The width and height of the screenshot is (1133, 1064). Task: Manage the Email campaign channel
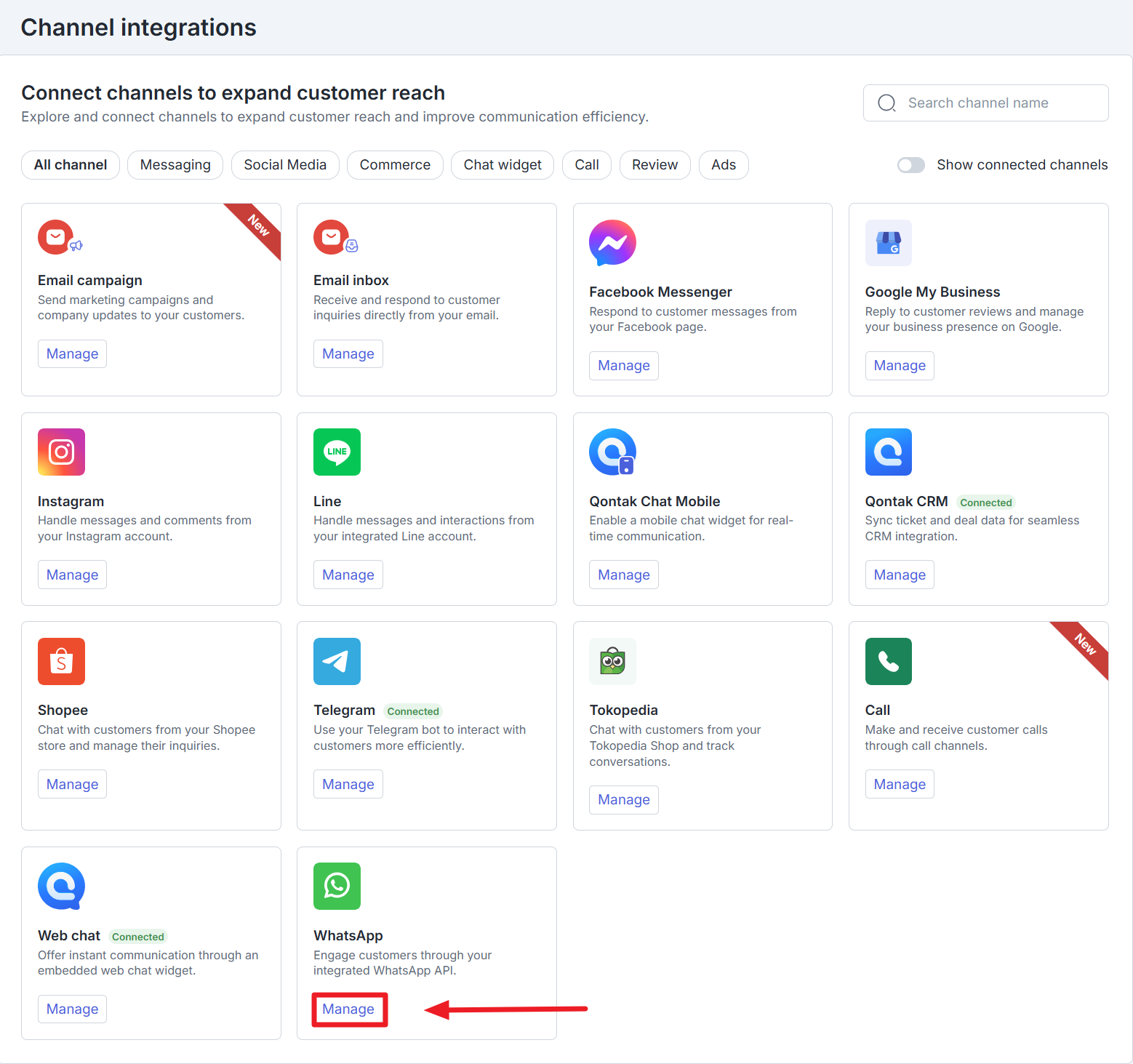coord(72,354)
